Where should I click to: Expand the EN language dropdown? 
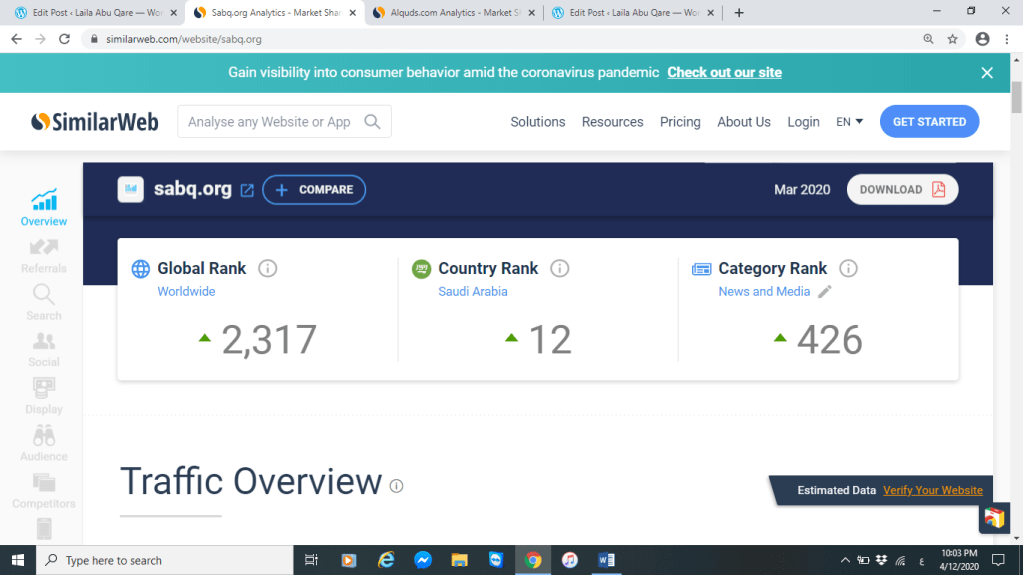click(849, 122)
